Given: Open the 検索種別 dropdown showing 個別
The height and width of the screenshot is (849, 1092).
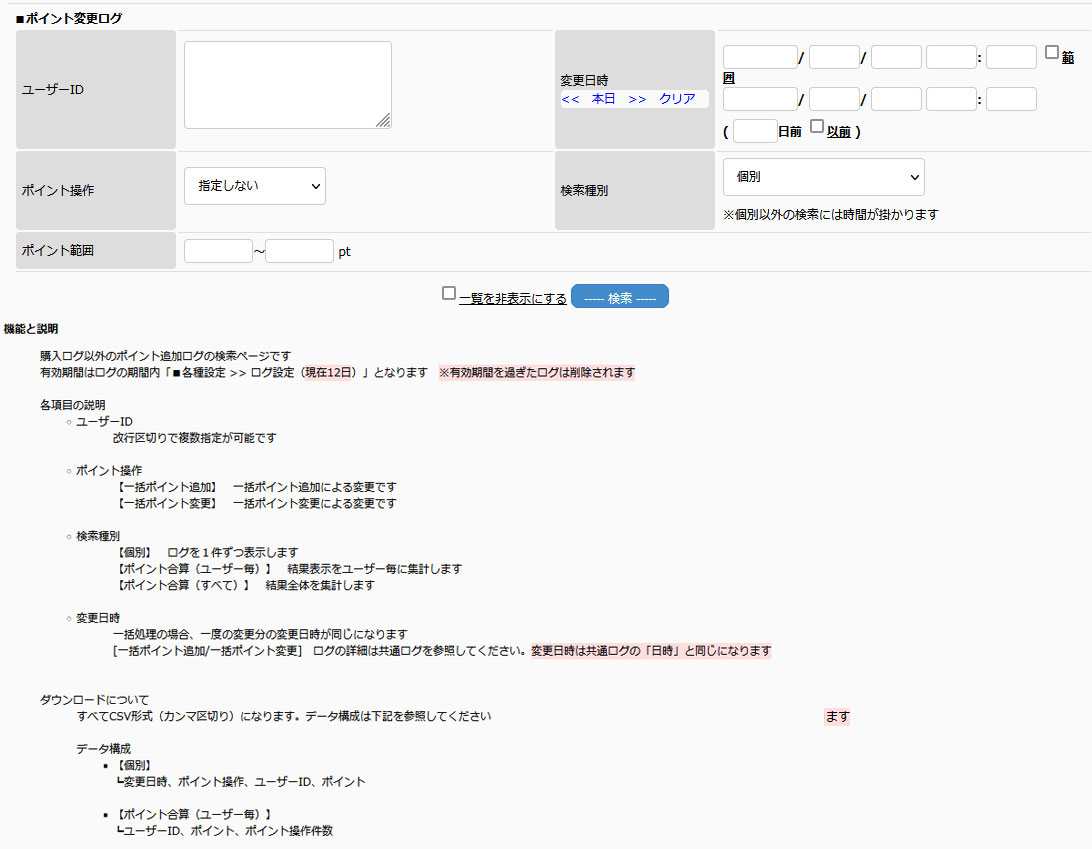Looking at the screenshot, I should (x=823, y=177).
